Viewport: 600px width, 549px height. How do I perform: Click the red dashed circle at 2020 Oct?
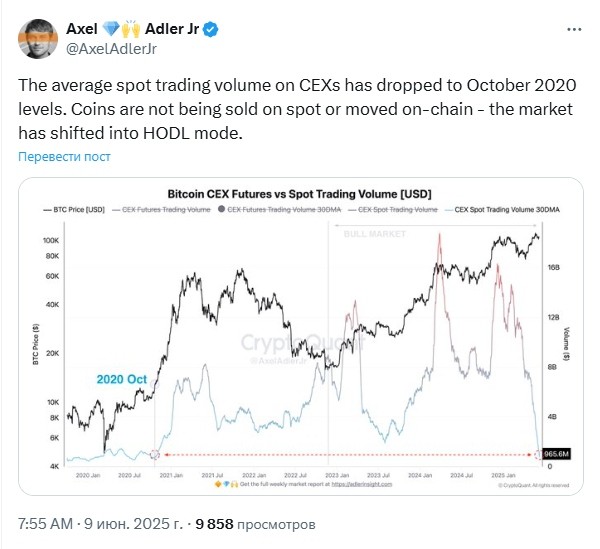154,454
